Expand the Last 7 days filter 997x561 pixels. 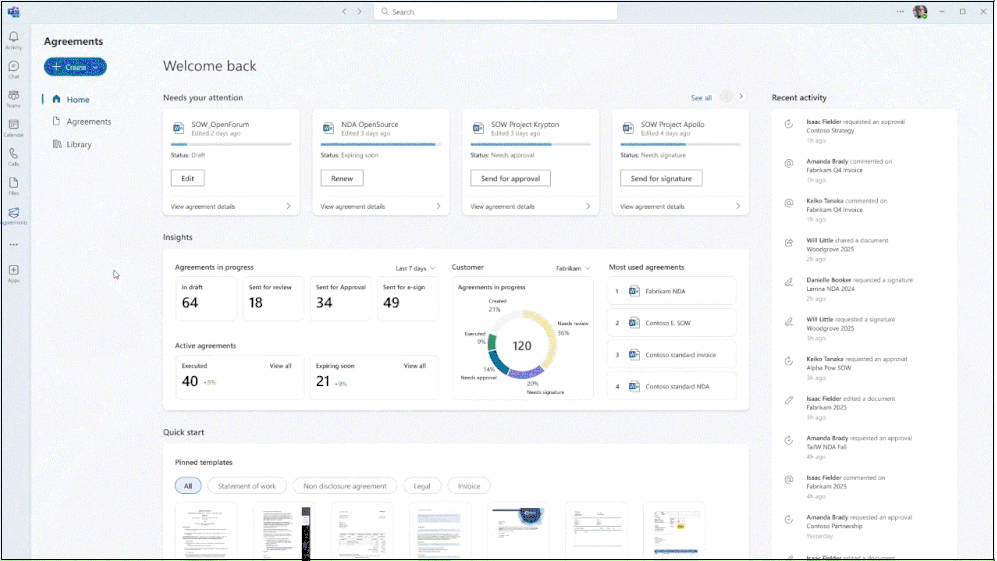(416, 268)
